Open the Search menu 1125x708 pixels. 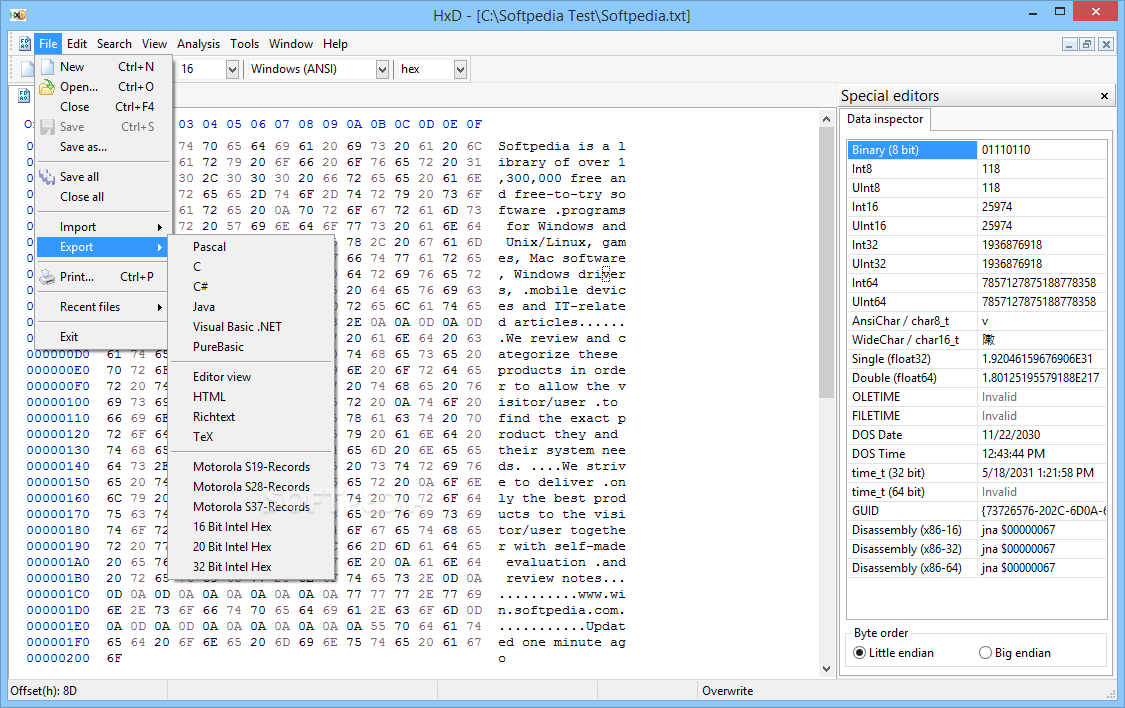pos(114,44)
